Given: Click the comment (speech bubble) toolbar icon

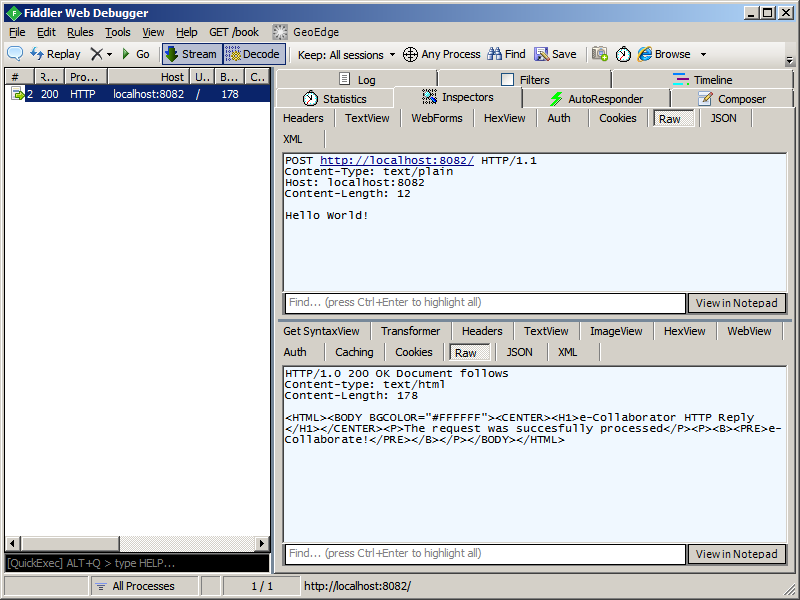Looking at the screenshot, I should [x=15, y=54].
